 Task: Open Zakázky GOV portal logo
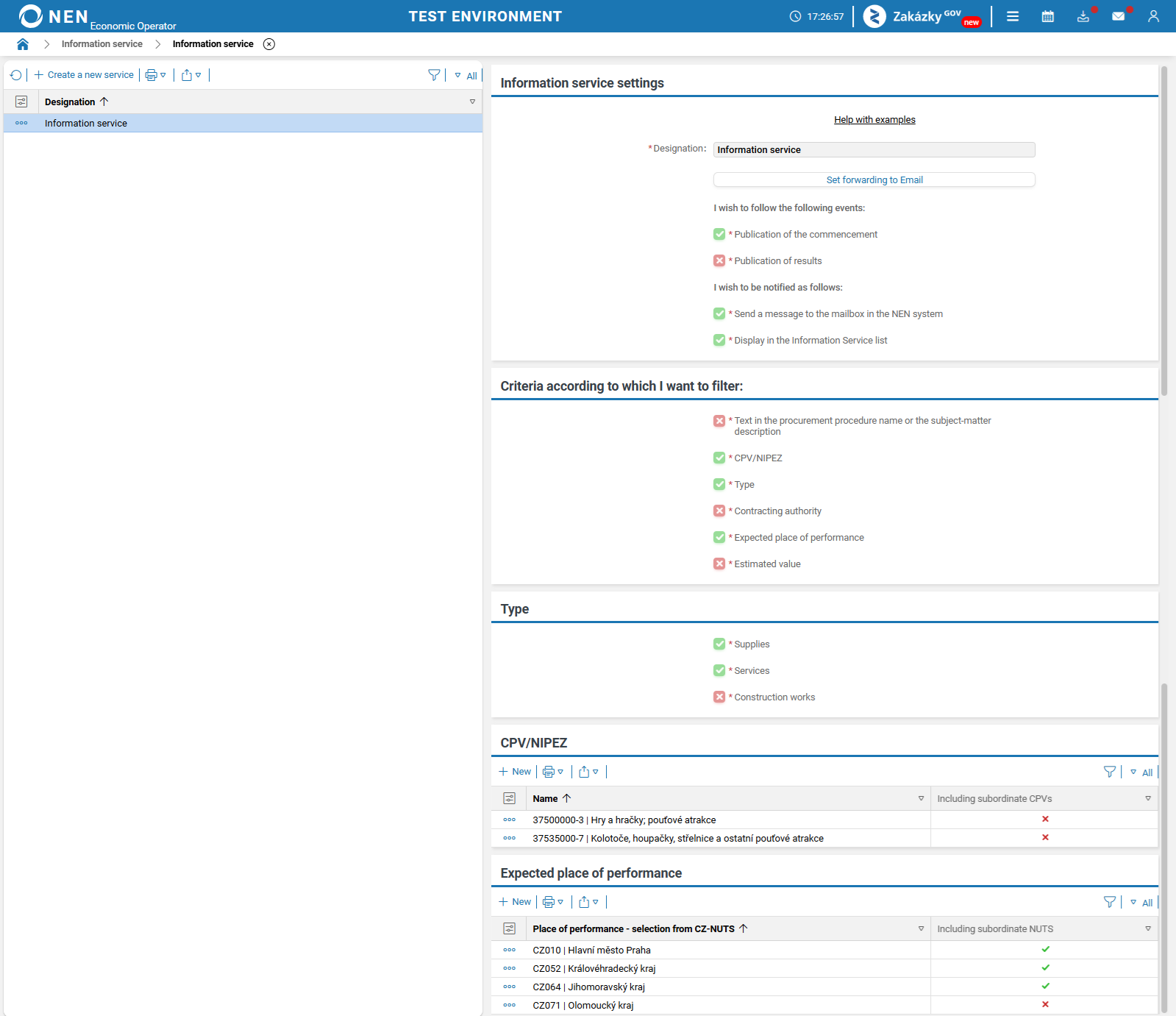[x=922, y=16]
